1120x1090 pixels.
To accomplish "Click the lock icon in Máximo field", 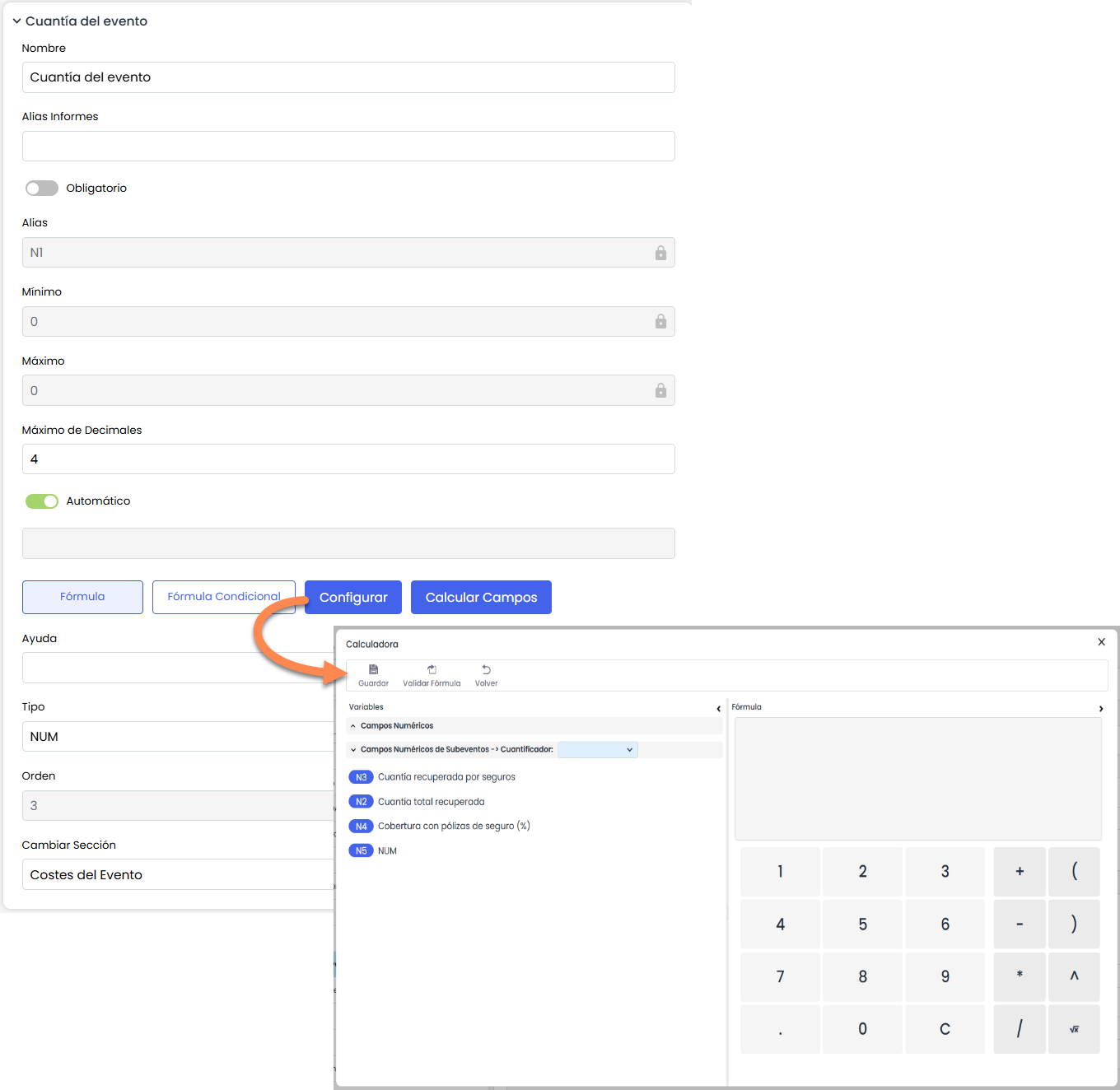I will (660, 391).
